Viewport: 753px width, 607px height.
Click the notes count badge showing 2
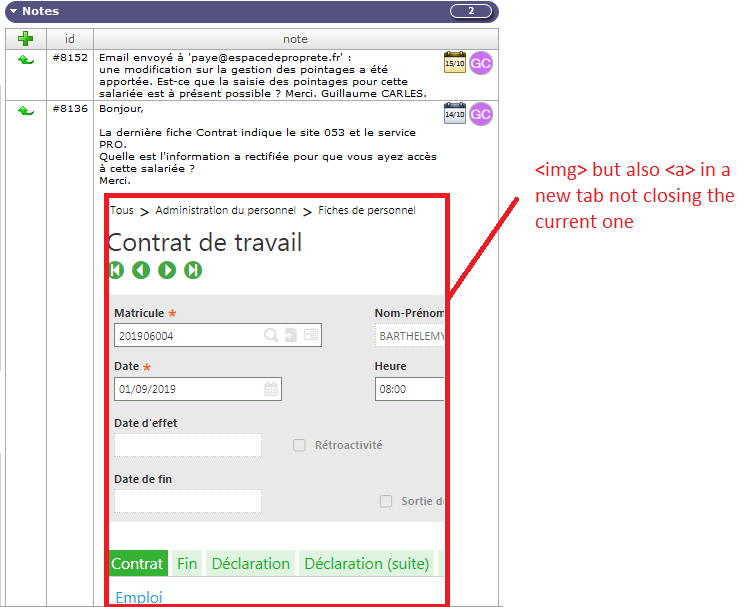coord(471,11)
